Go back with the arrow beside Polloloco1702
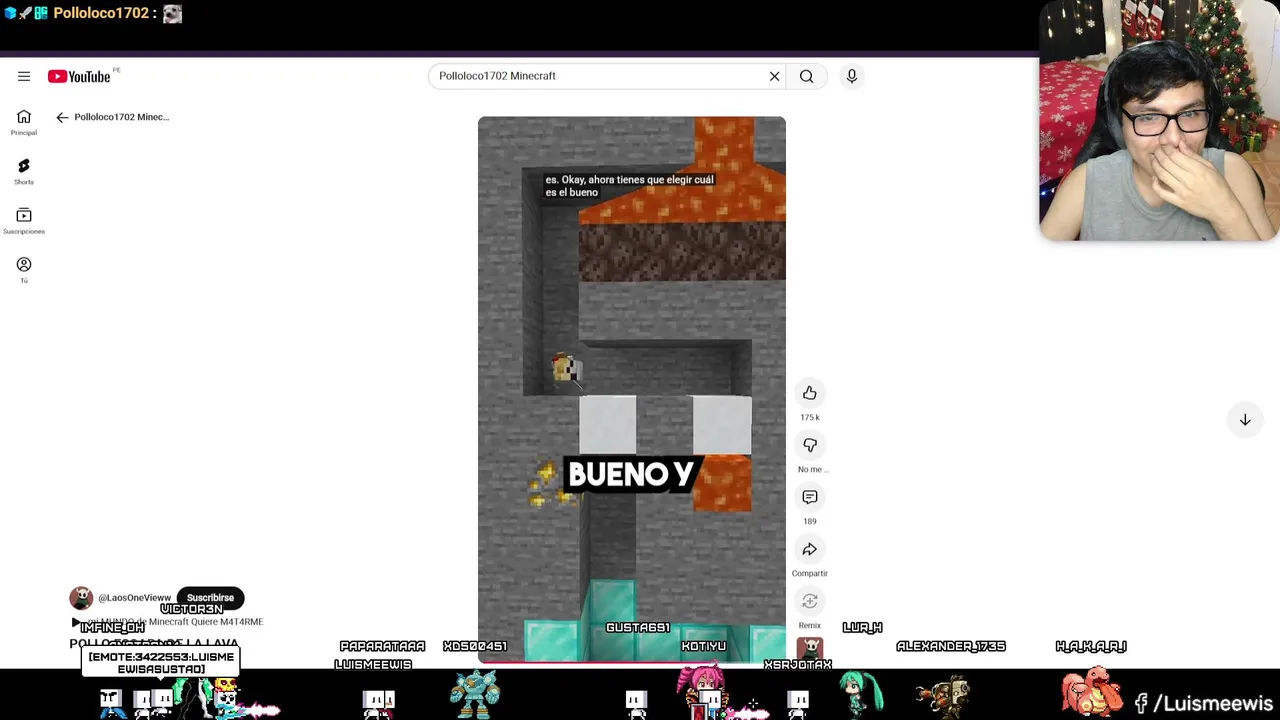This screenshot has width=1280, height=720. (x=62, y=117)
